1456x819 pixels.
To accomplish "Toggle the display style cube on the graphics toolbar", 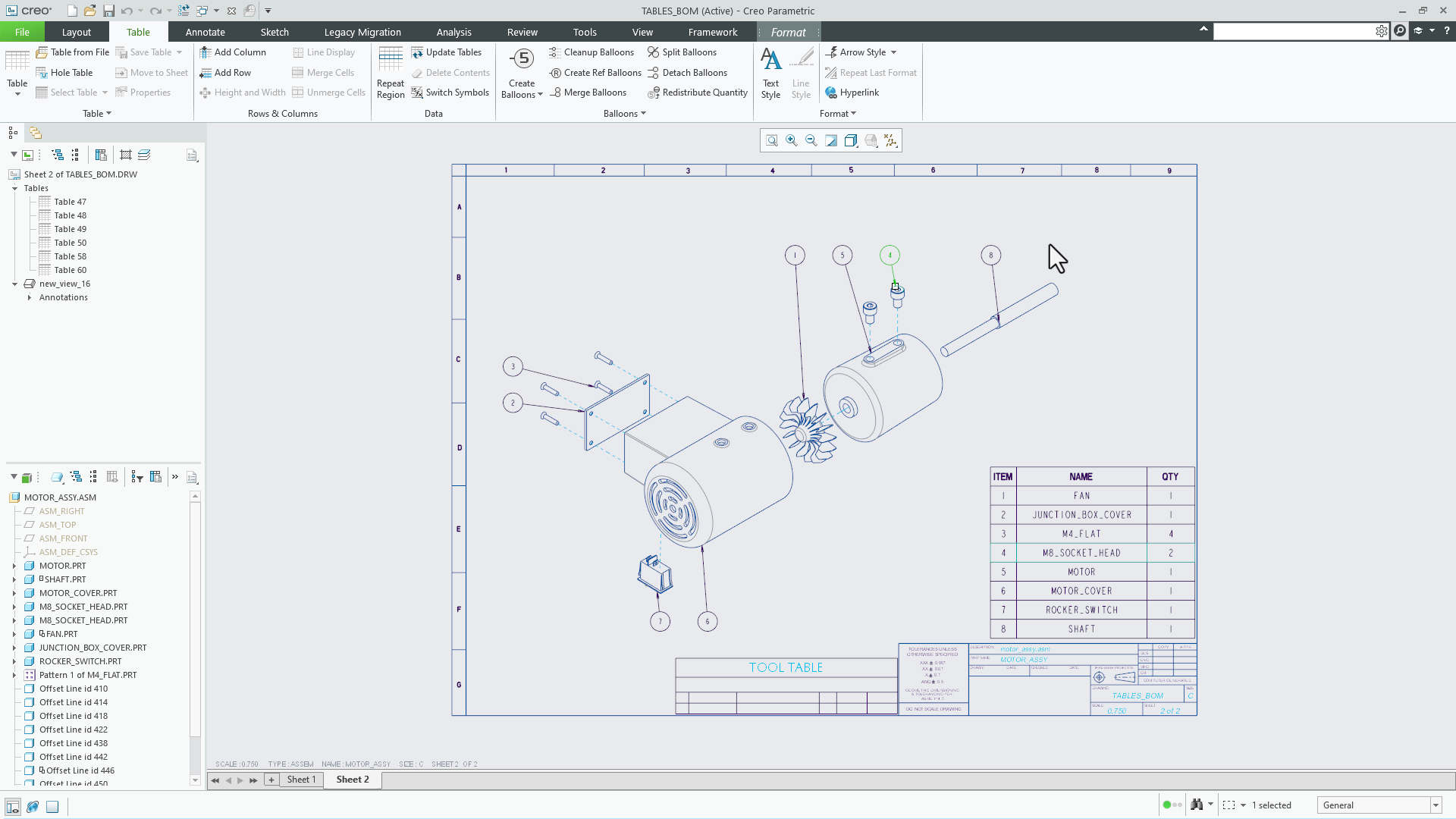I will pyautogui.click(x=851, y=140).
